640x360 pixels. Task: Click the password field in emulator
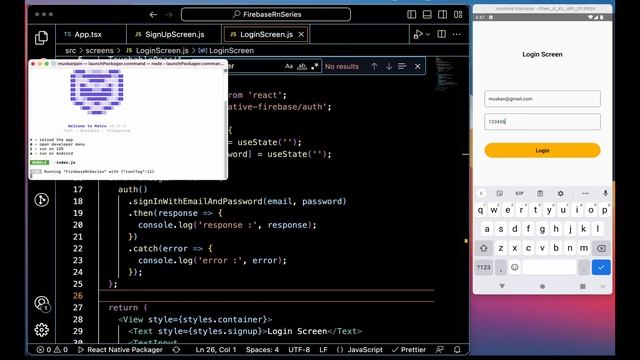pos(542,122)
